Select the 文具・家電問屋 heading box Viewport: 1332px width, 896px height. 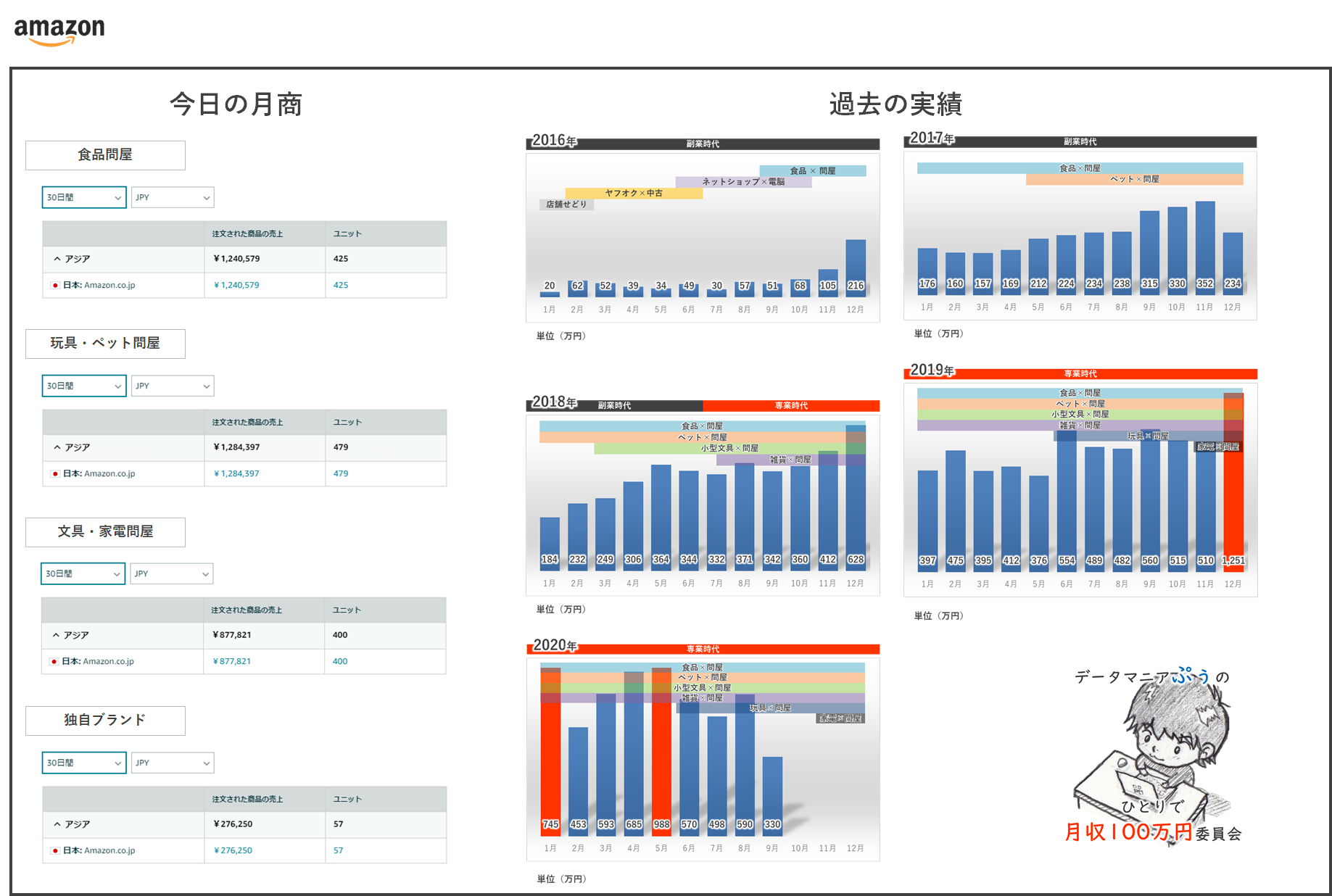click(105, 532)
